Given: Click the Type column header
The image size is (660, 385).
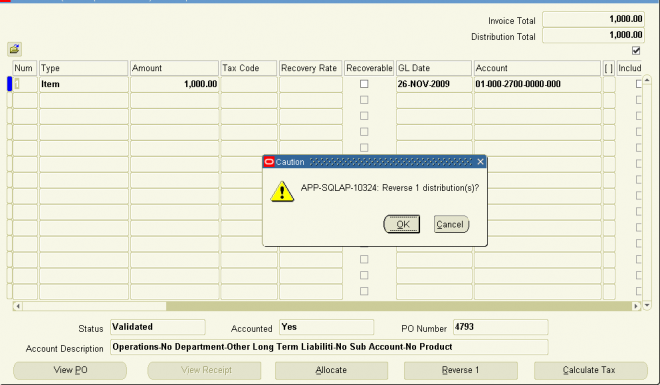Looking at the screenshot, I should click(x=84, y=68).
